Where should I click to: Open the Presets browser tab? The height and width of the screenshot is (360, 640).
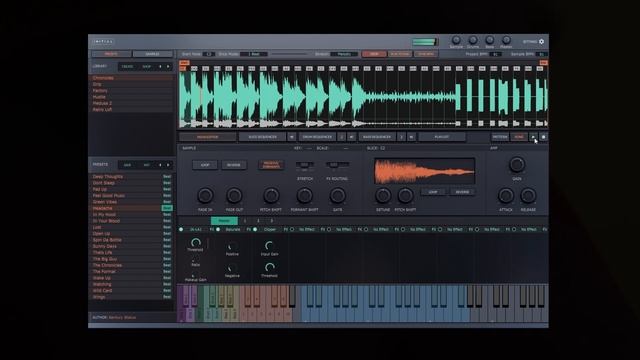(x=111, y=54)
